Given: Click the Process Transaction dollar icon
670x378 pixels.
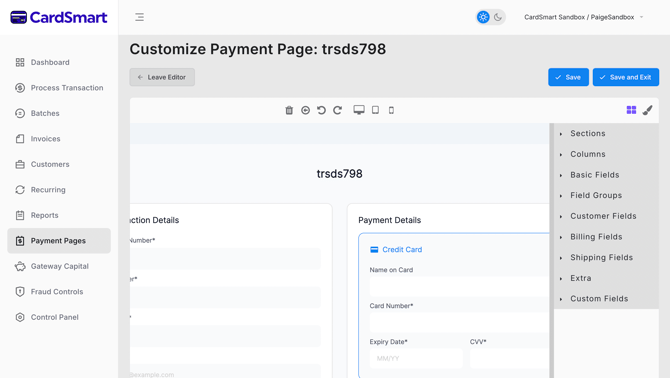Looking at the screenshot, I should (x=20, y=88).
